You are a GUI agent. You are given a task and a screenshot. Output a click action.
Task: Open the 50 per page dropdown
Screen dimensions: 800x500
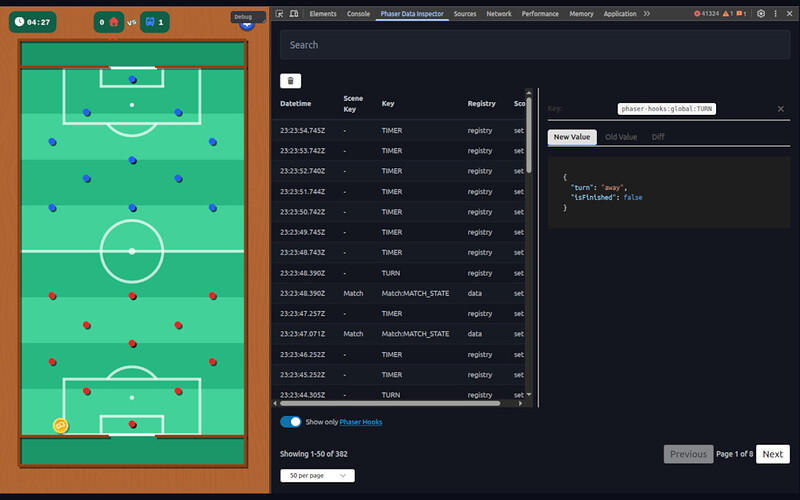point(317,476)
